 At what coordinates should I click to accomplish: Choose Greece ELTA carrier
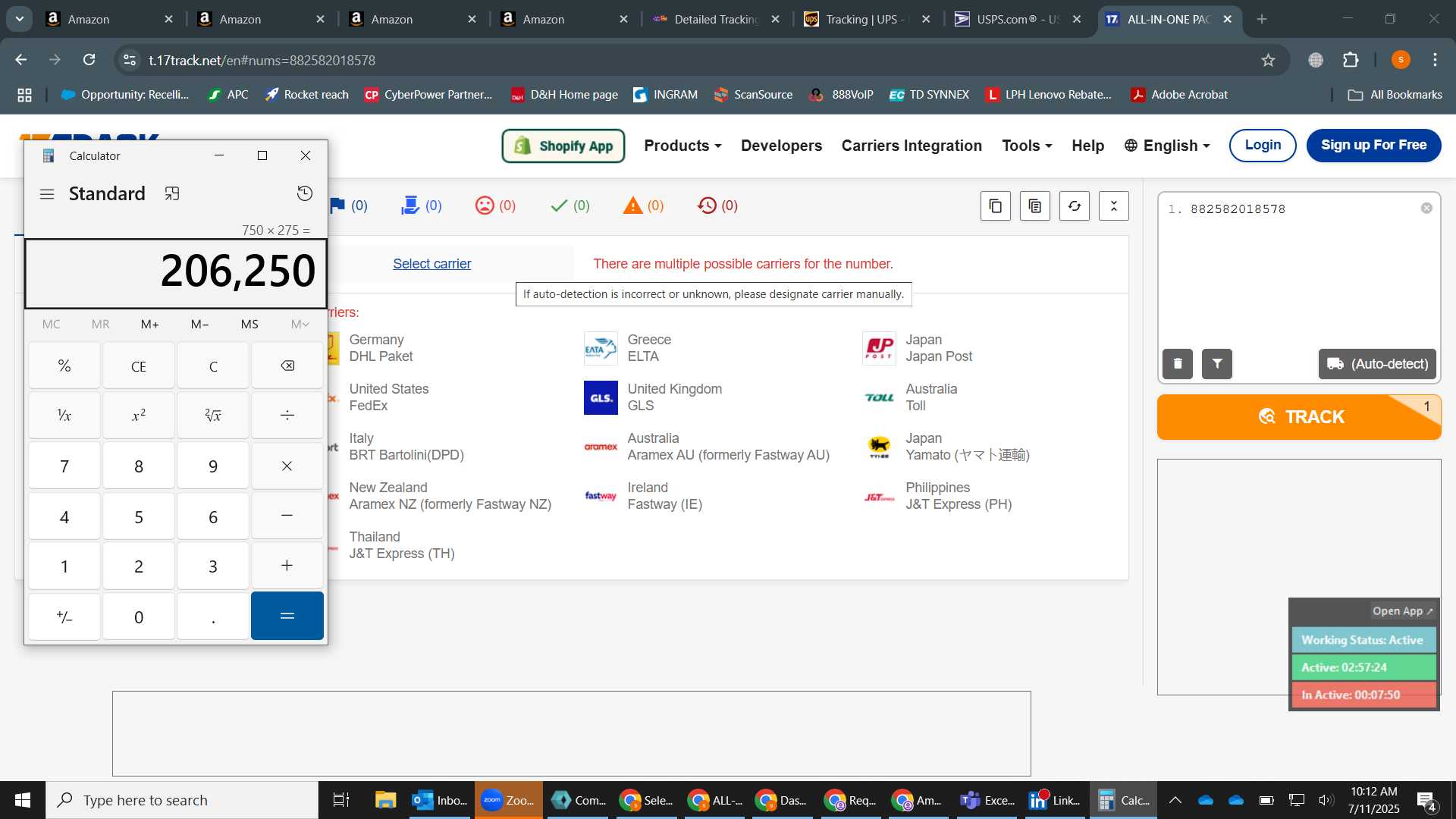pos(628,348)
